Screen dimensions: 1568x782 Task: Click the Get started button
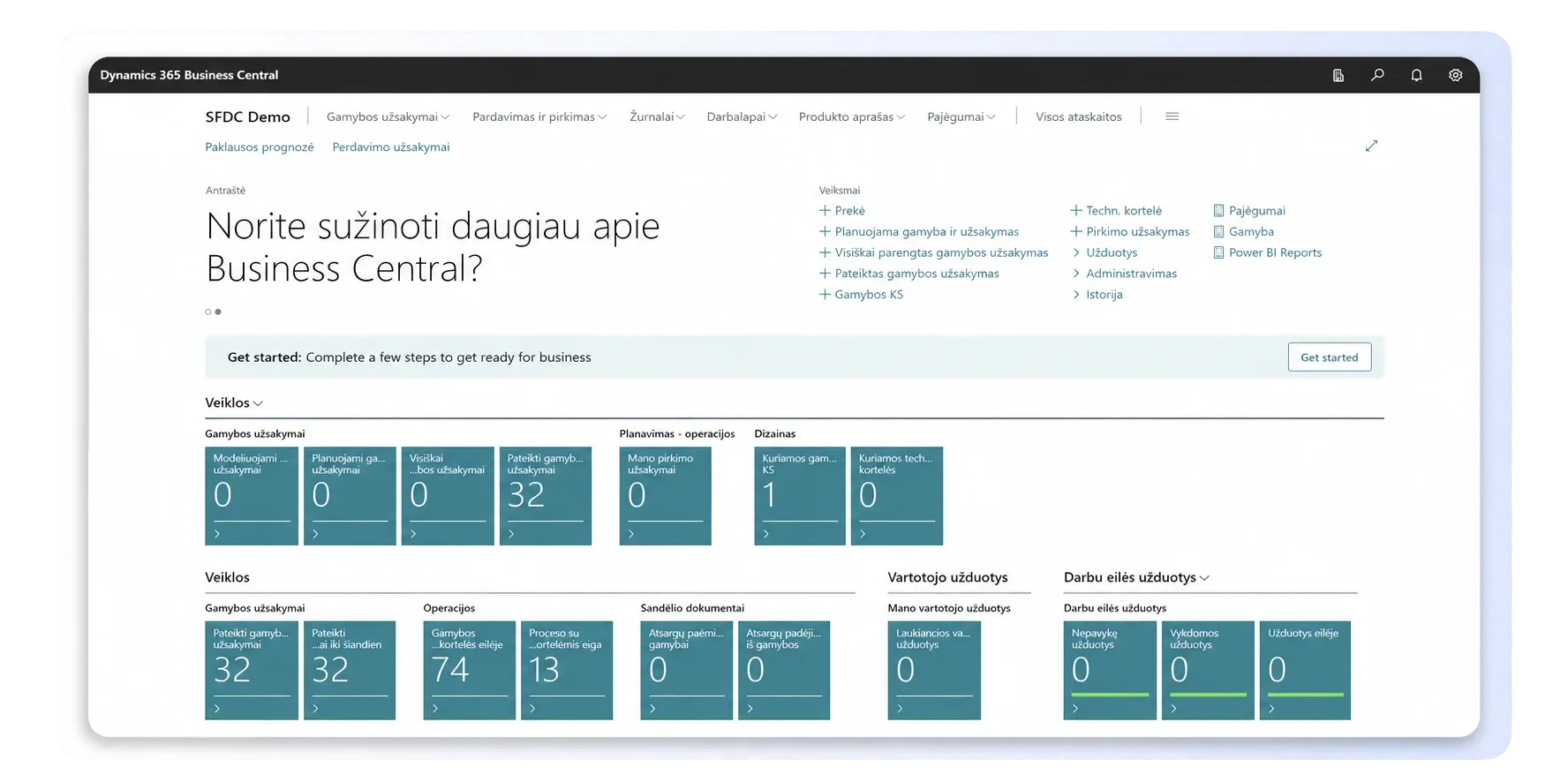pyautogui.click(x=1330, y=357)
